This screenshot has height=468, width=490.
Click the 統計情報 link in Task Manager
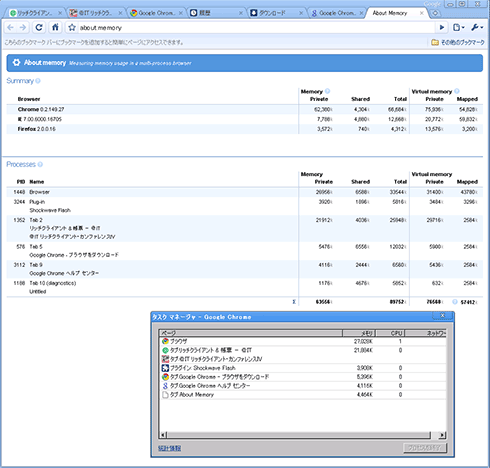click(169, 448)
